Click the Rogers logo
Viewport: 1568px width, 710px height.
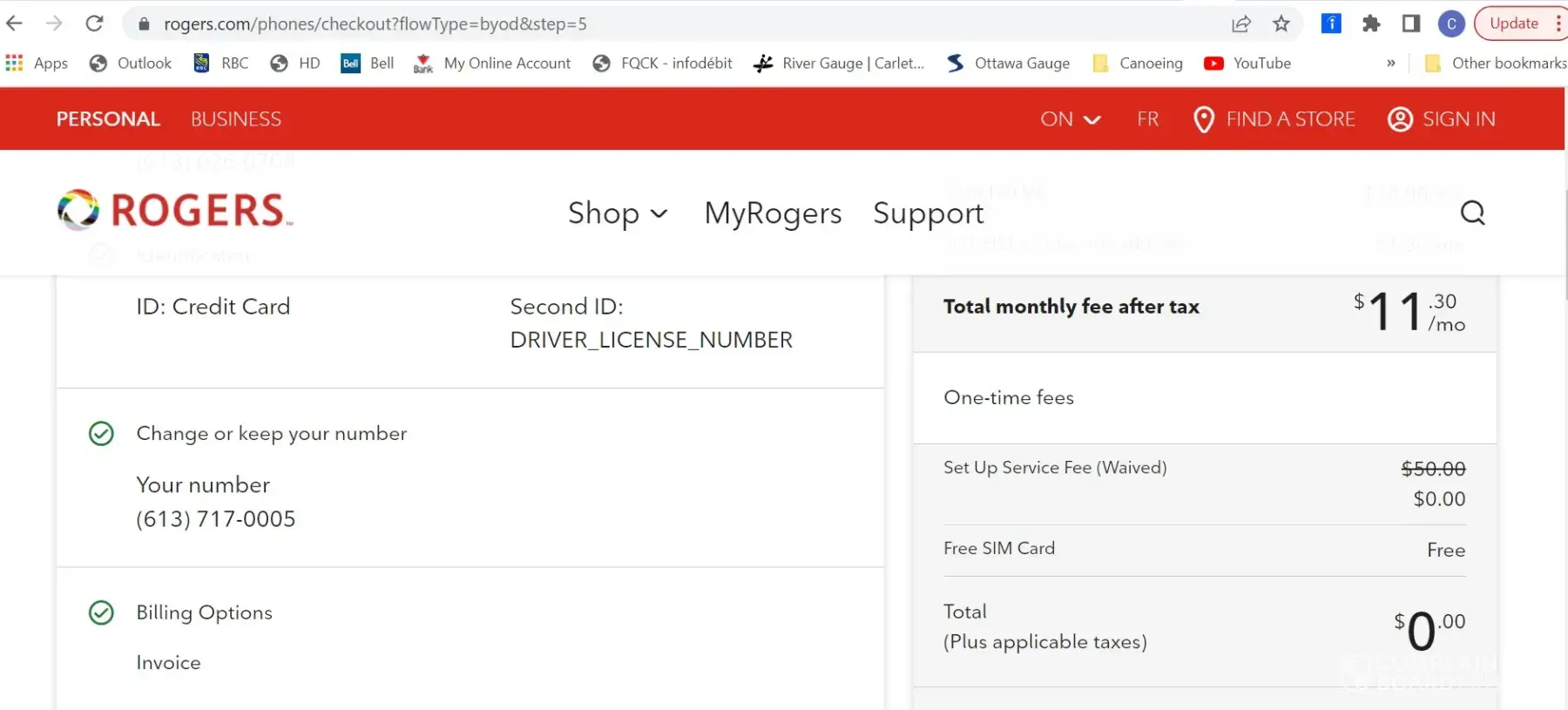tap(175, 211)
